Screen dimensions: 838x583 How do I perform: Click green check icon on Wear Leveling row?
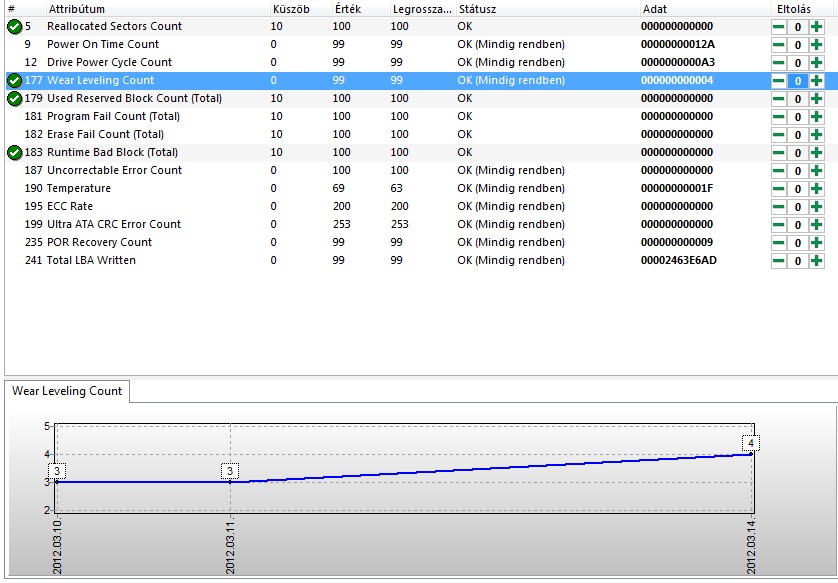pos(14,81)
